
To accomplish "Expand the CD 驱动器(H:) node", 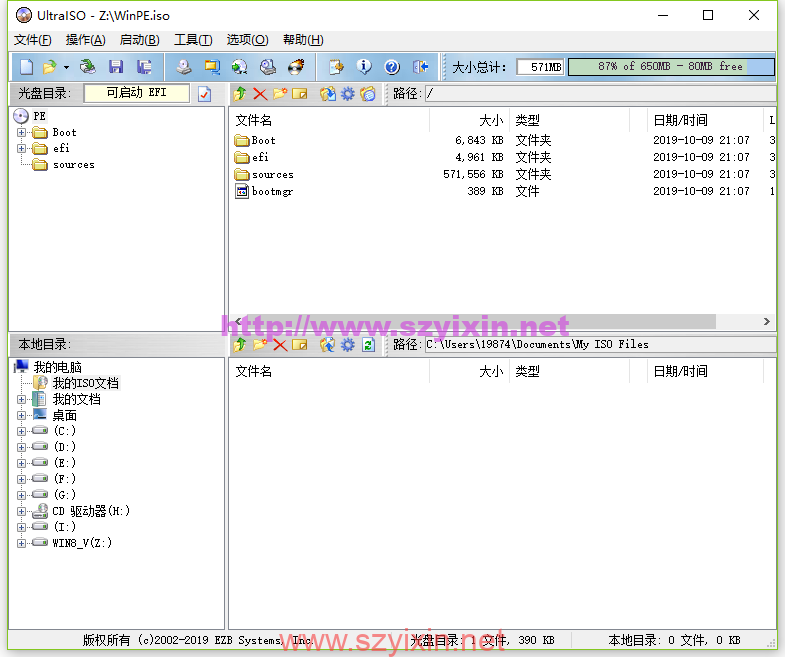I will click(x=22, y=511).
